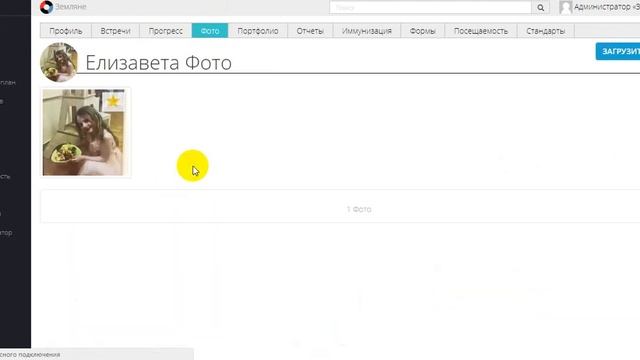Focus the top search input field
This screenshot has width=640, height=360.
click(x=431, y=7)
